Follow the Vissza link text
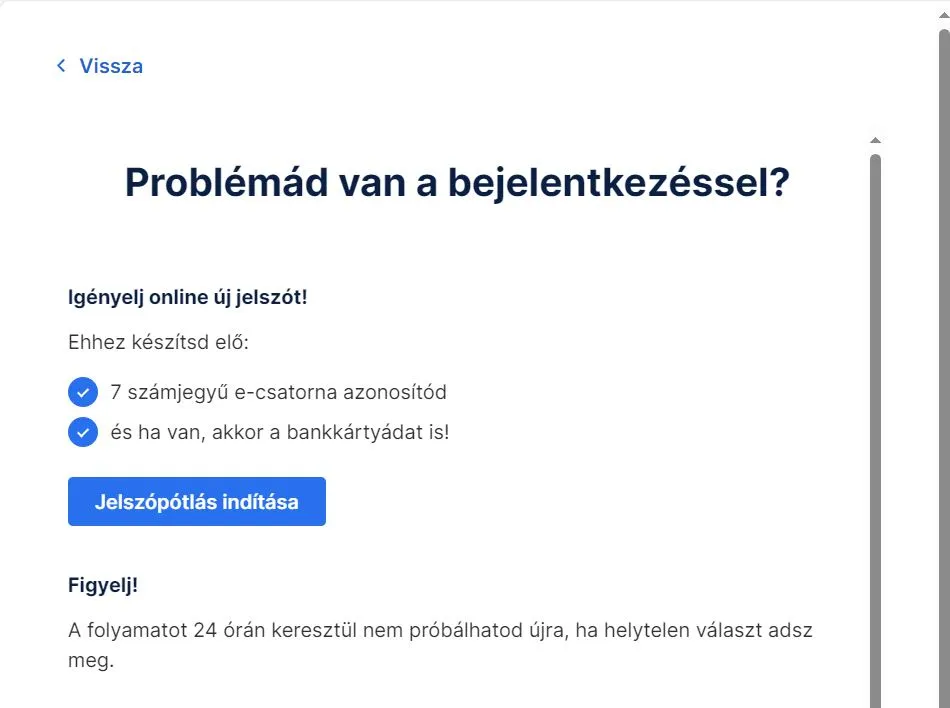This screenshot has height=708, width=950. coord(111,66)
